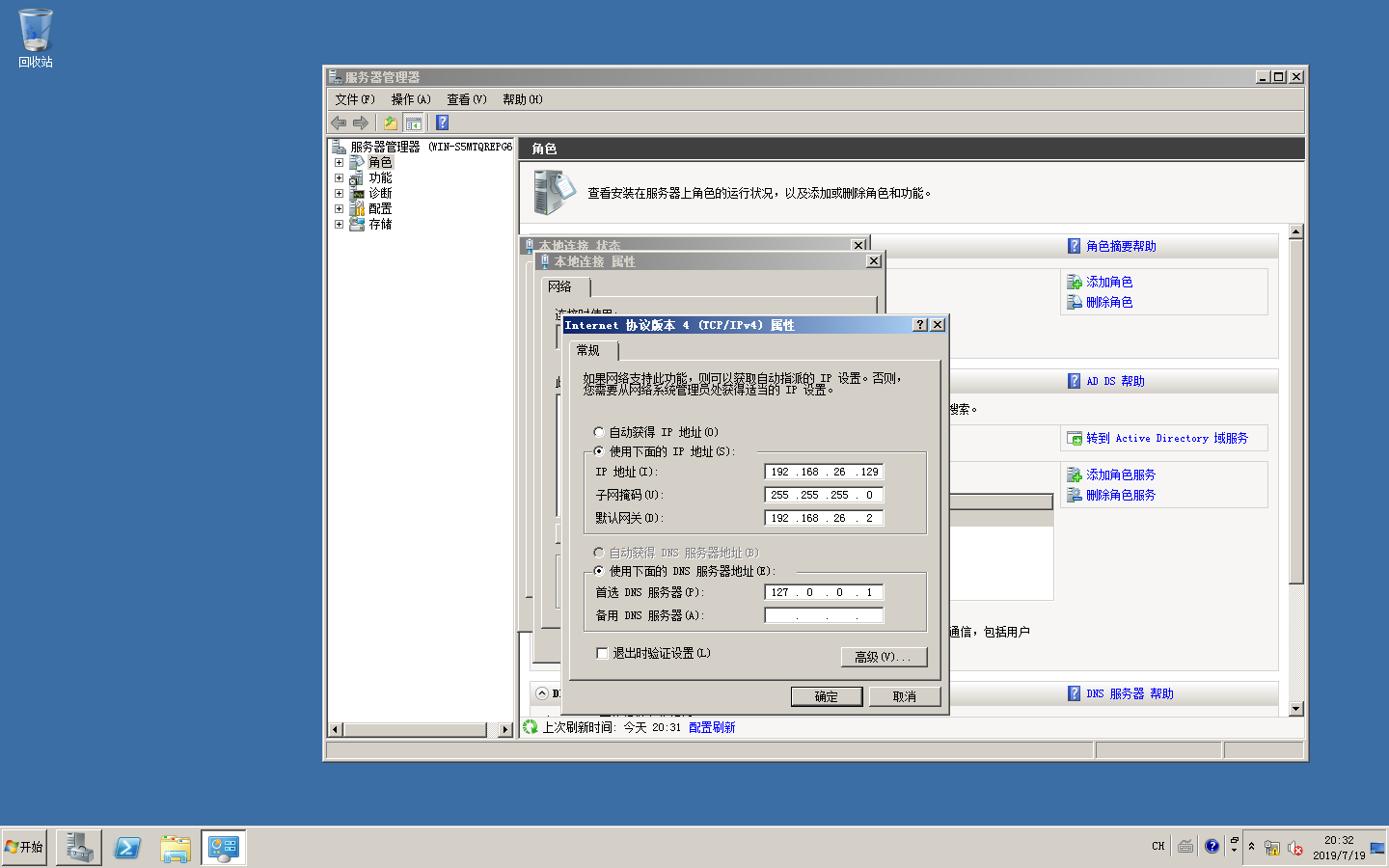Expand the 诊断 tree node

(339, 193)
